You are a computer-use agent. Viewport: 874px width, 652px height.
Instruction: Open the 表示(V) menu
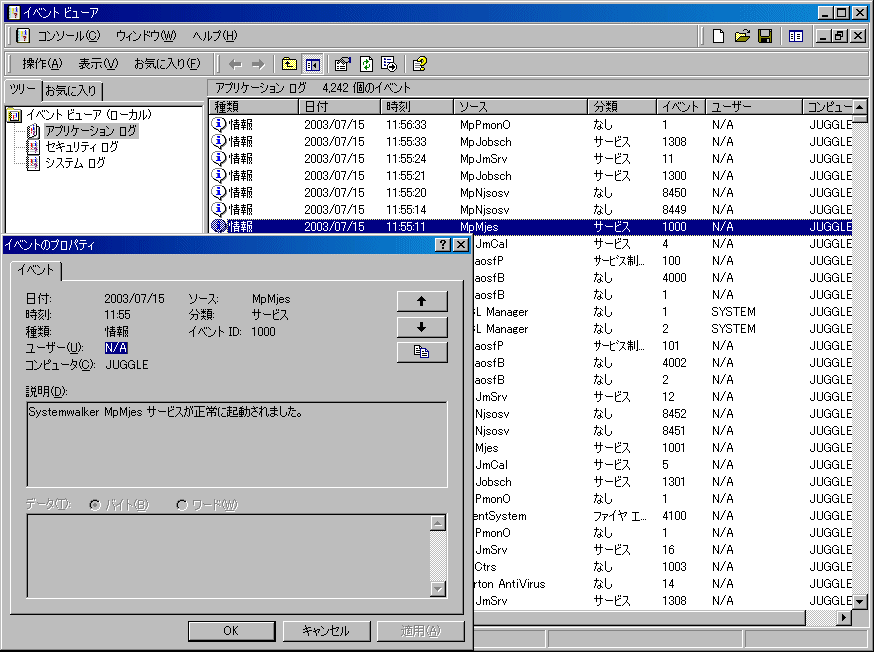point(98,64)
